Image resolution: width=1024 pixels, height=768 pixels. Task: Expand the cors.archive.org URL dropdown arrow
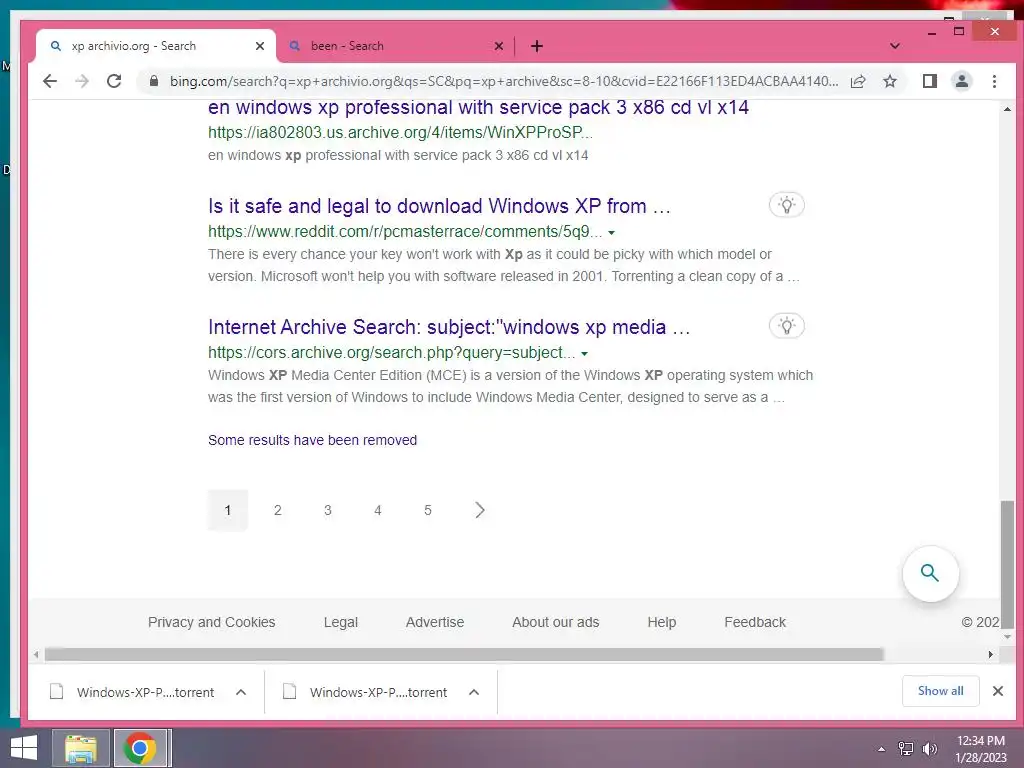[584, 353]
